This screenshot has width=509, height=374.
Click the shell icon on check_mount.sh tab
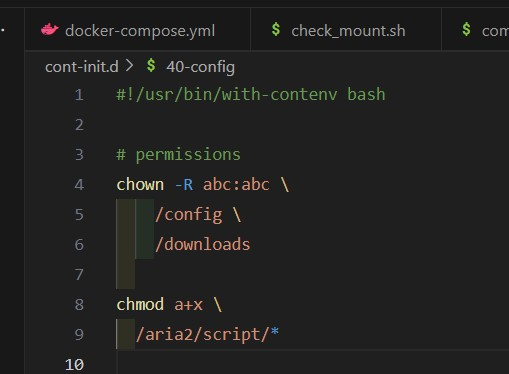pyautogui.click(x=276, y=29)
